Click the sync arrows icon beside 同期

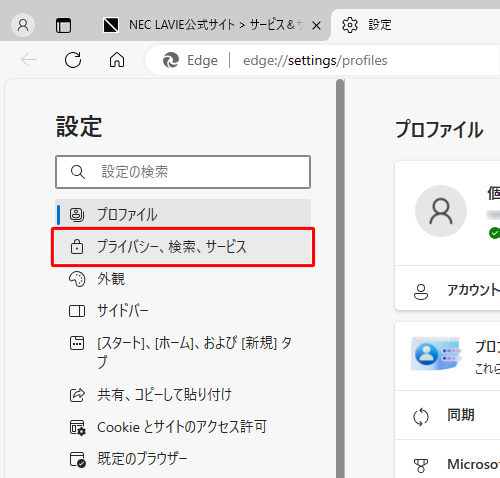(421, 417)
